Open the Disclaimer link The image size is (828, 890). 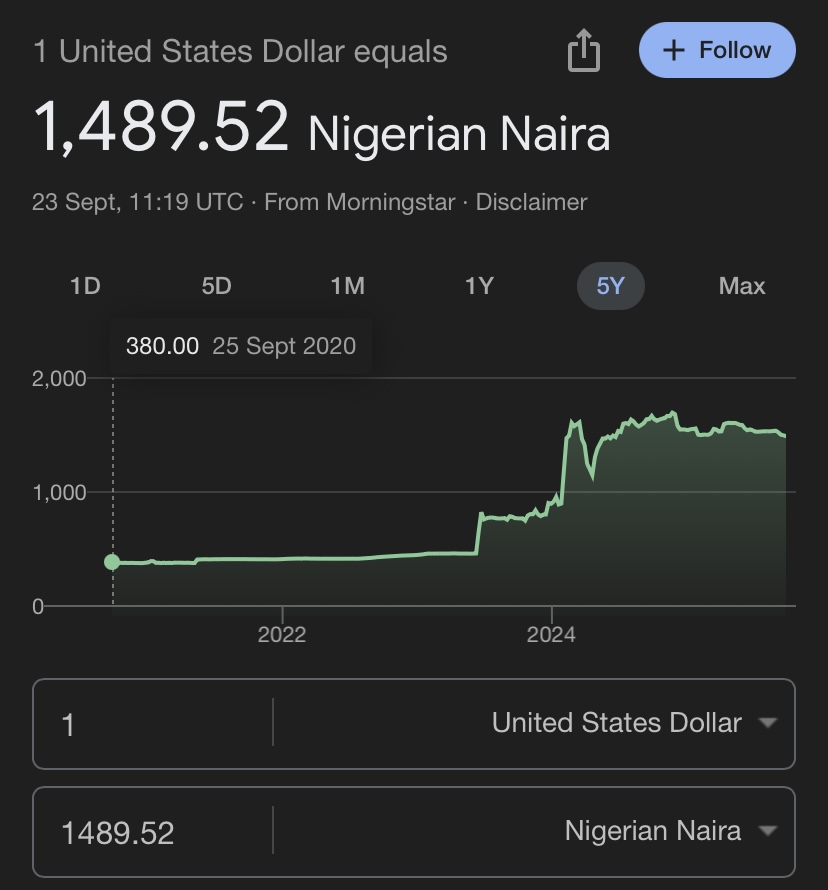pyautogui.click(x=531, y=202)
